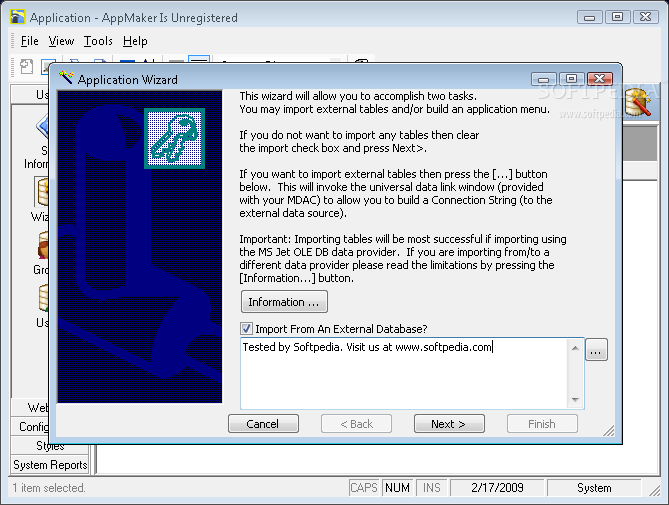Viewport: 669px width, 505px height.
Task: Switch to the System Reports panel tab
Action: 50,465
